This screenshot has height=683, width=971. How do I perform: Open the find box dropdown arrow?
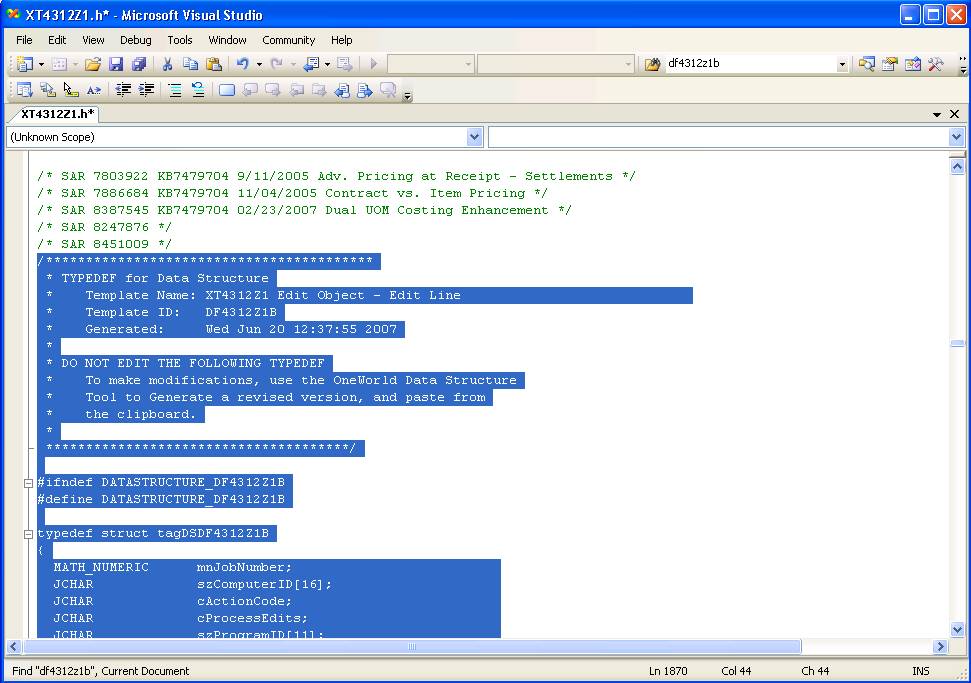tap(842, 64)
